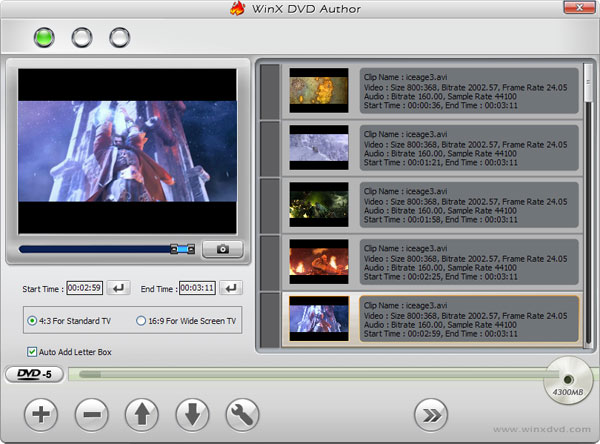Click inside the Start Time field
Viewport: 600px width, 444px height.
85,288
